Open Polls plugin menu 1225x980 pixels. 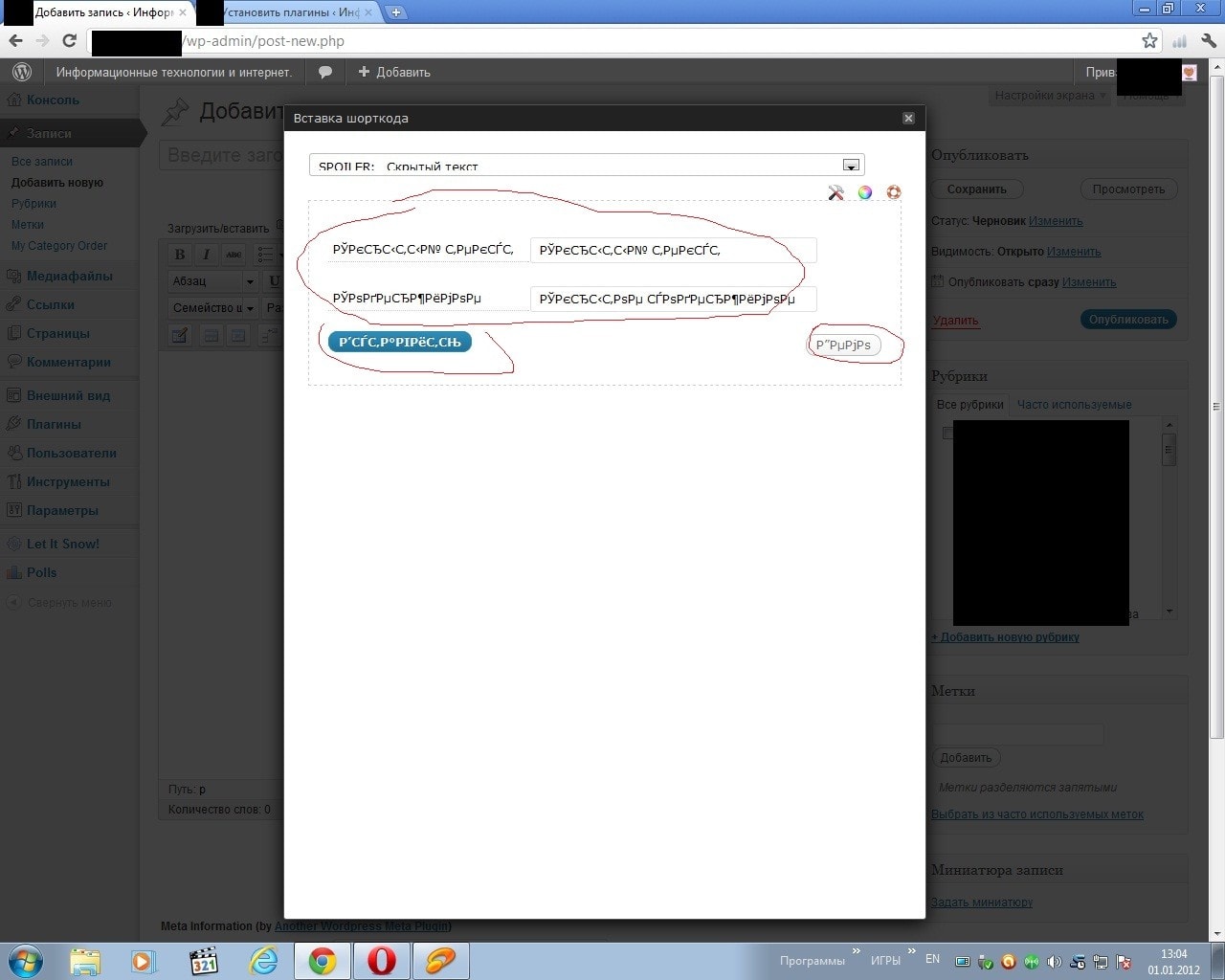pos(42,572)
